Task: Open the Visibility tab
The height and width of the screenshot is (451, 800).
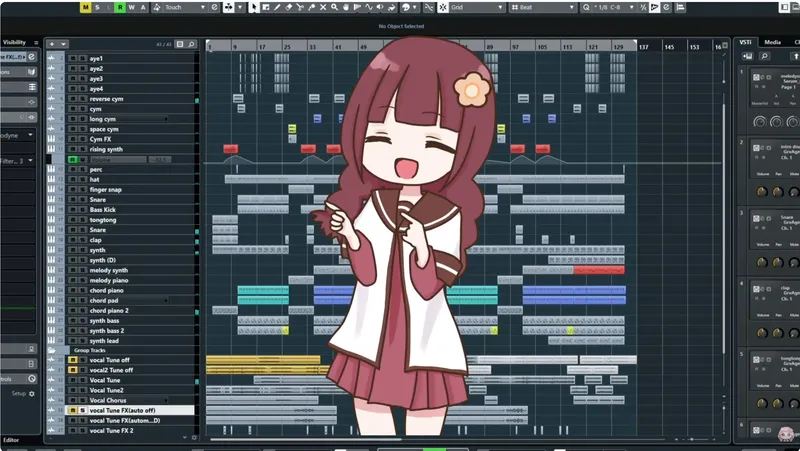Action: (x=14, y=42)
